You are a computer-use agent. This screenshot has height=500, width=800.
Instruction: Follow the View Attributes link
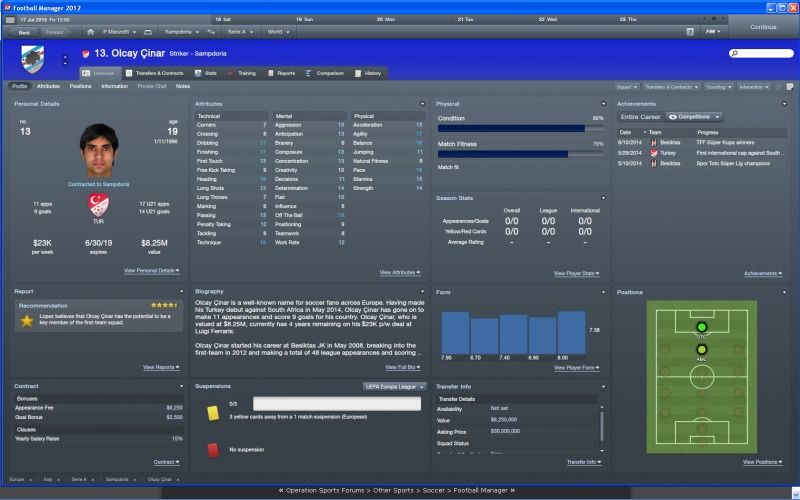399,272
